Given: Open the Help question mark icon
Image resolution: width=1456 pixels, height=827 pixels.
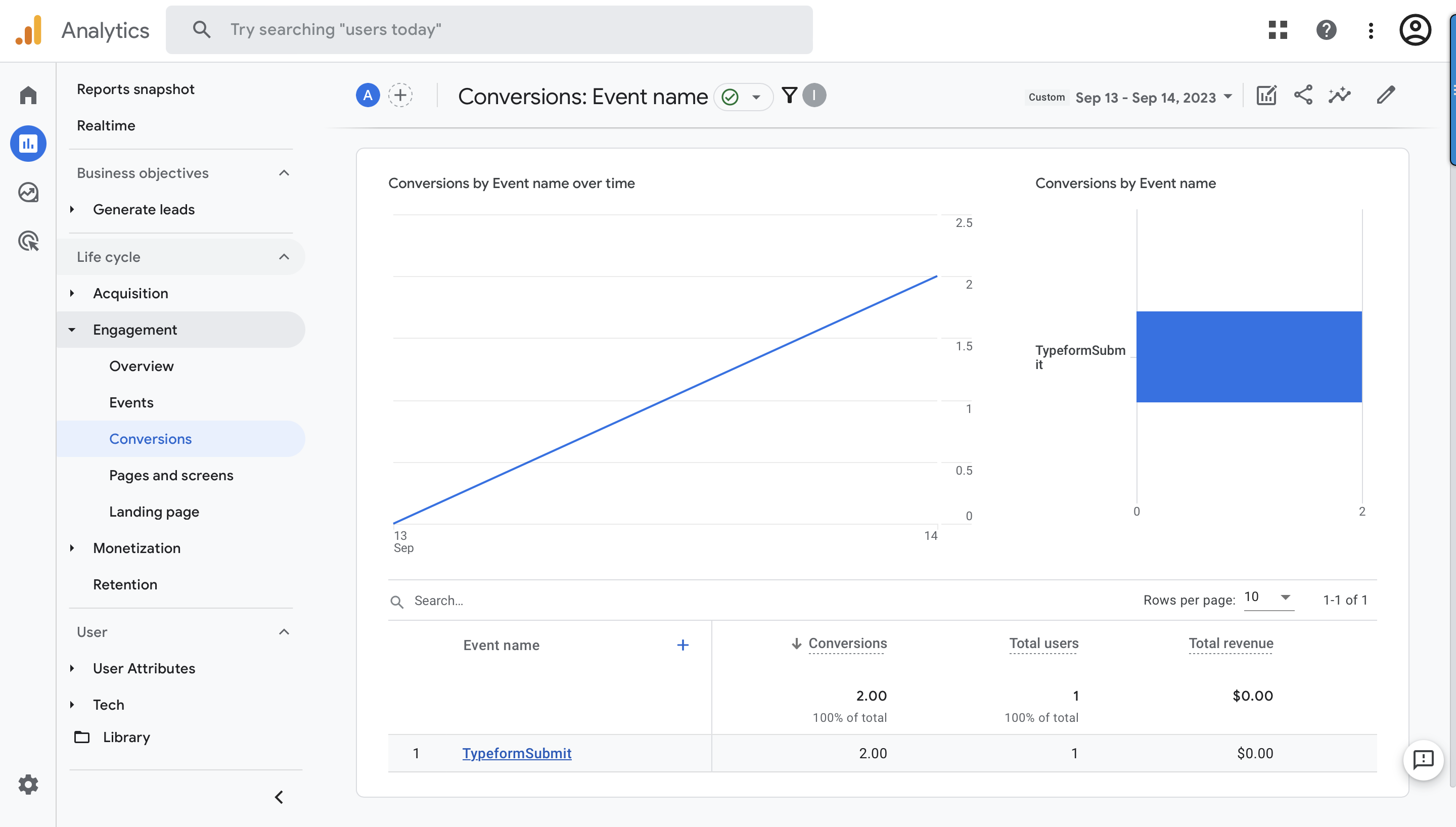Looking at the screenshot, I should pos(1326,30).
